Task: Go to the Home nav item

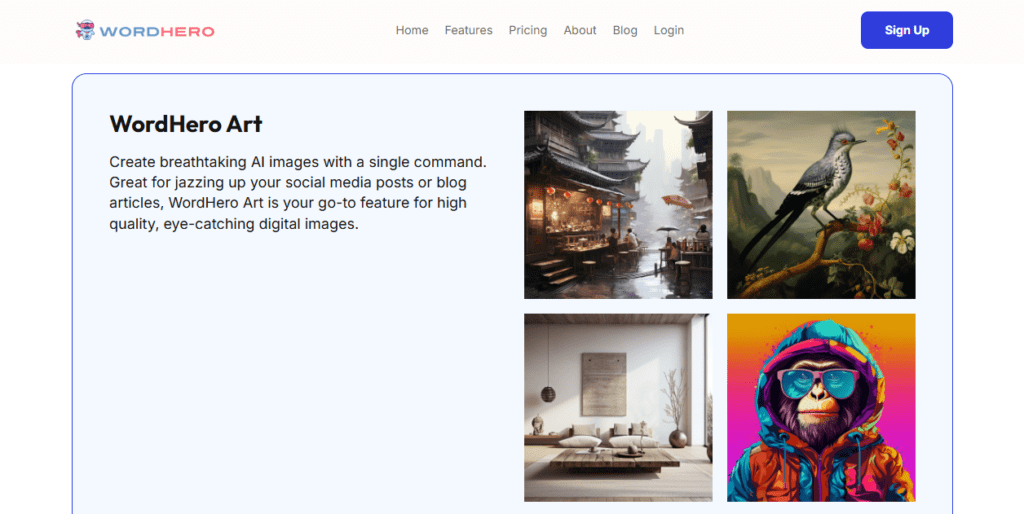Action: coord(412,30)
